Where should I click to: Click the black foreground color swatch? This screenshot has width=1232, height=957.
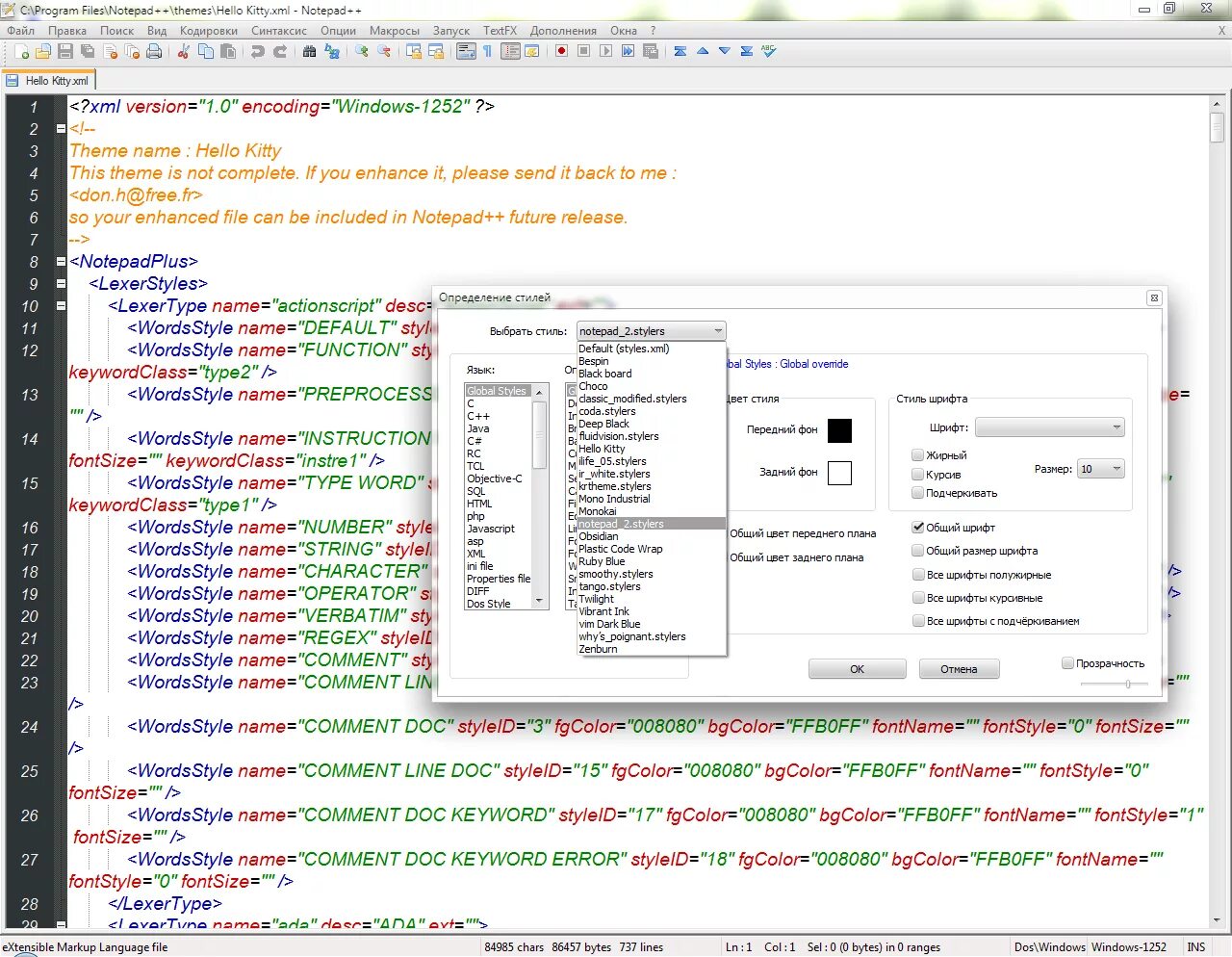839,430
